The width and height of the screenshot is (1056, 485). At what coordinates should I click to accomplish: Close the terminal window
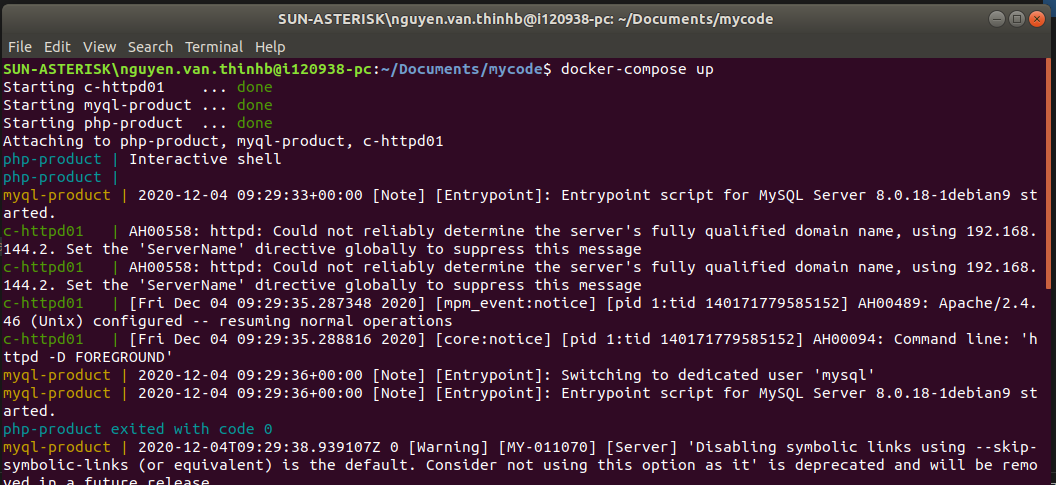pyautogui.click(x=1037, y=19)
